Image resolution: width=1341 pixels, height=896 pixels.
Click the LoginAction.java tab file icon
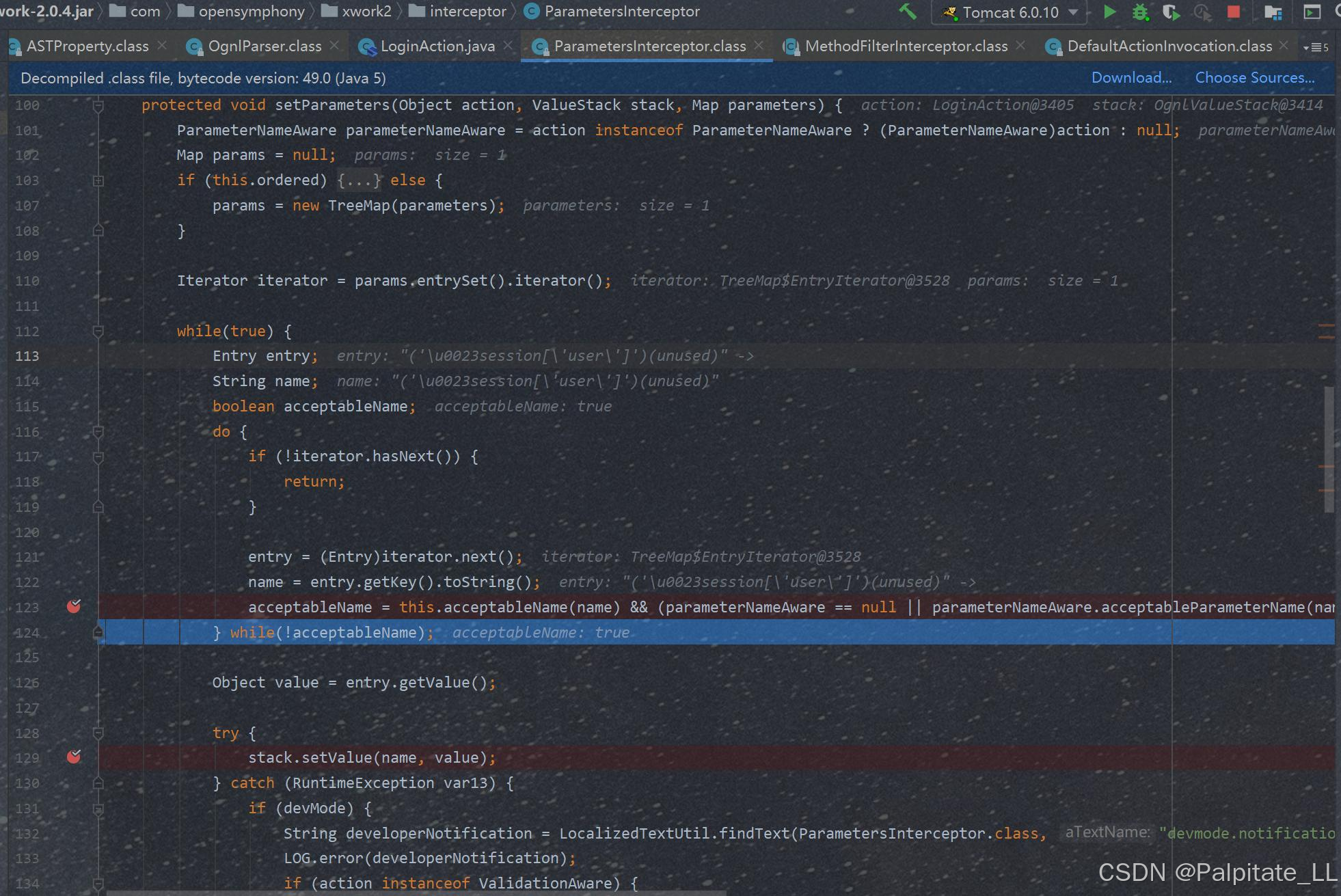[x=367, y=46]
